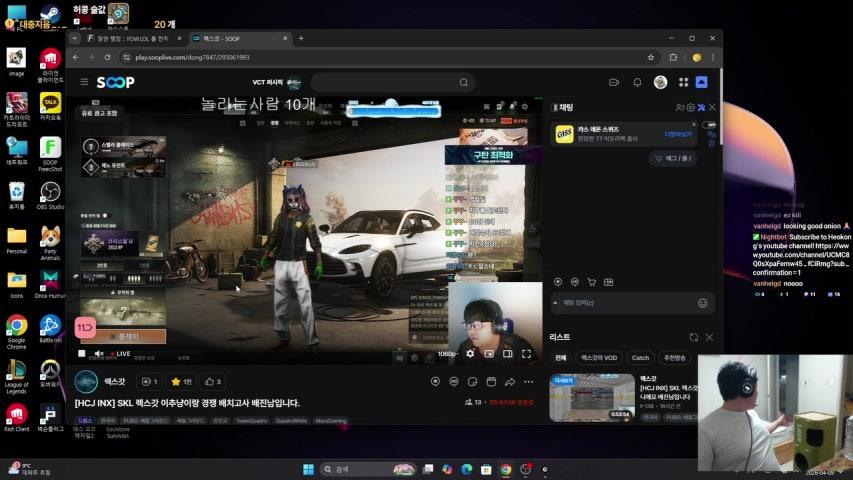Click the thumbs up button

[x=213, y=382]
